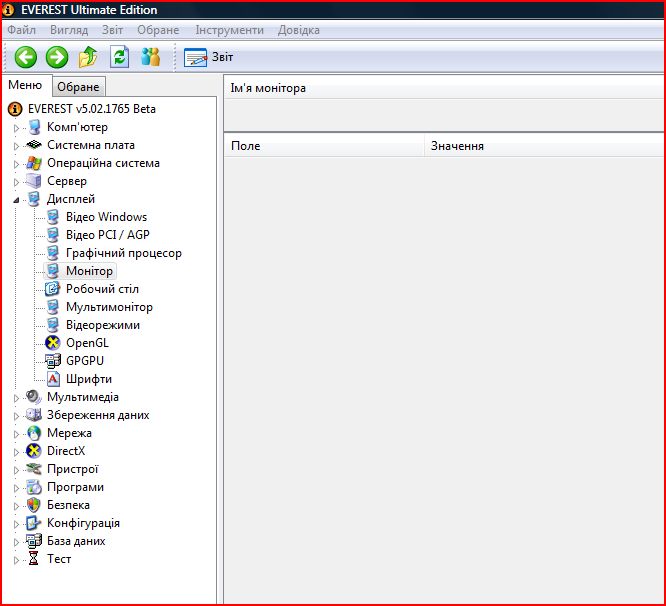
Task: Open the GPGPU tree item
Action: [84, 361]
